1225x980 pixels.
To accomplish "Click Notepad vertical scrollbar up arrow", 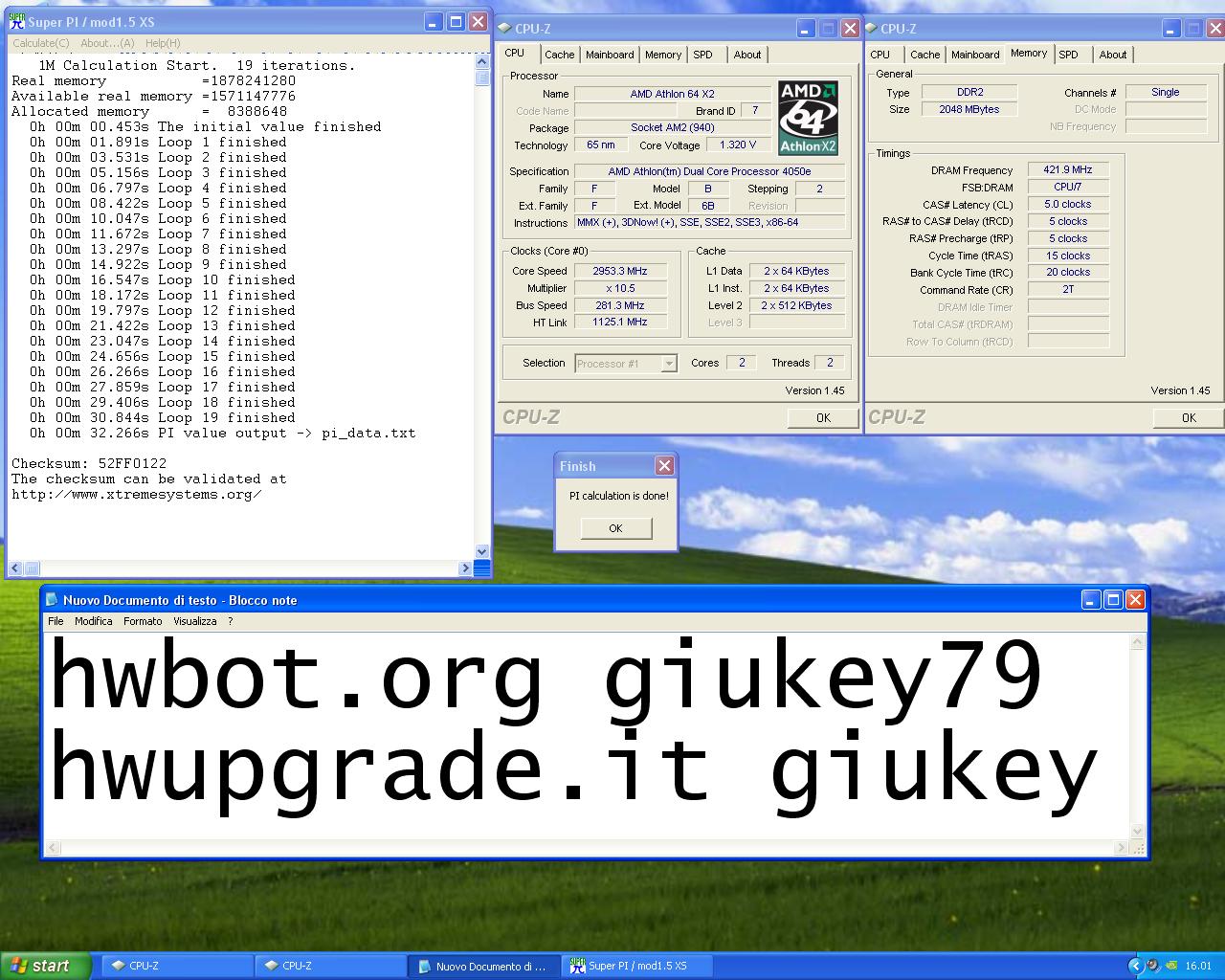I will (x=1138, y=641).
